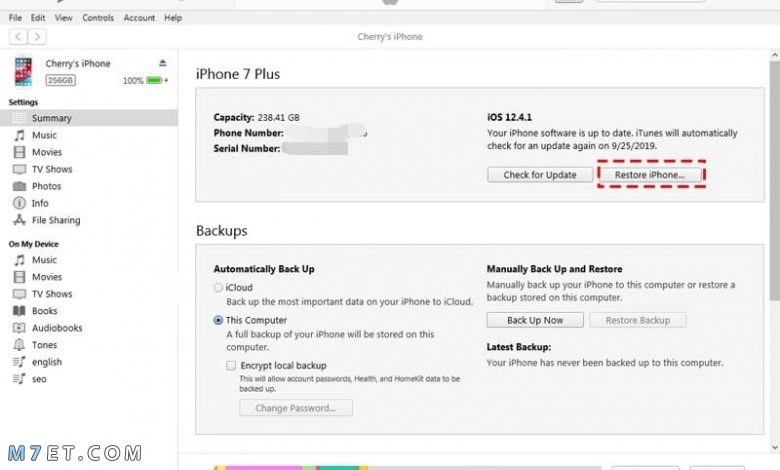The width and height of the screenshot is (780, 470).
Task: Click Back Up Now button
Action: [535, 320]
